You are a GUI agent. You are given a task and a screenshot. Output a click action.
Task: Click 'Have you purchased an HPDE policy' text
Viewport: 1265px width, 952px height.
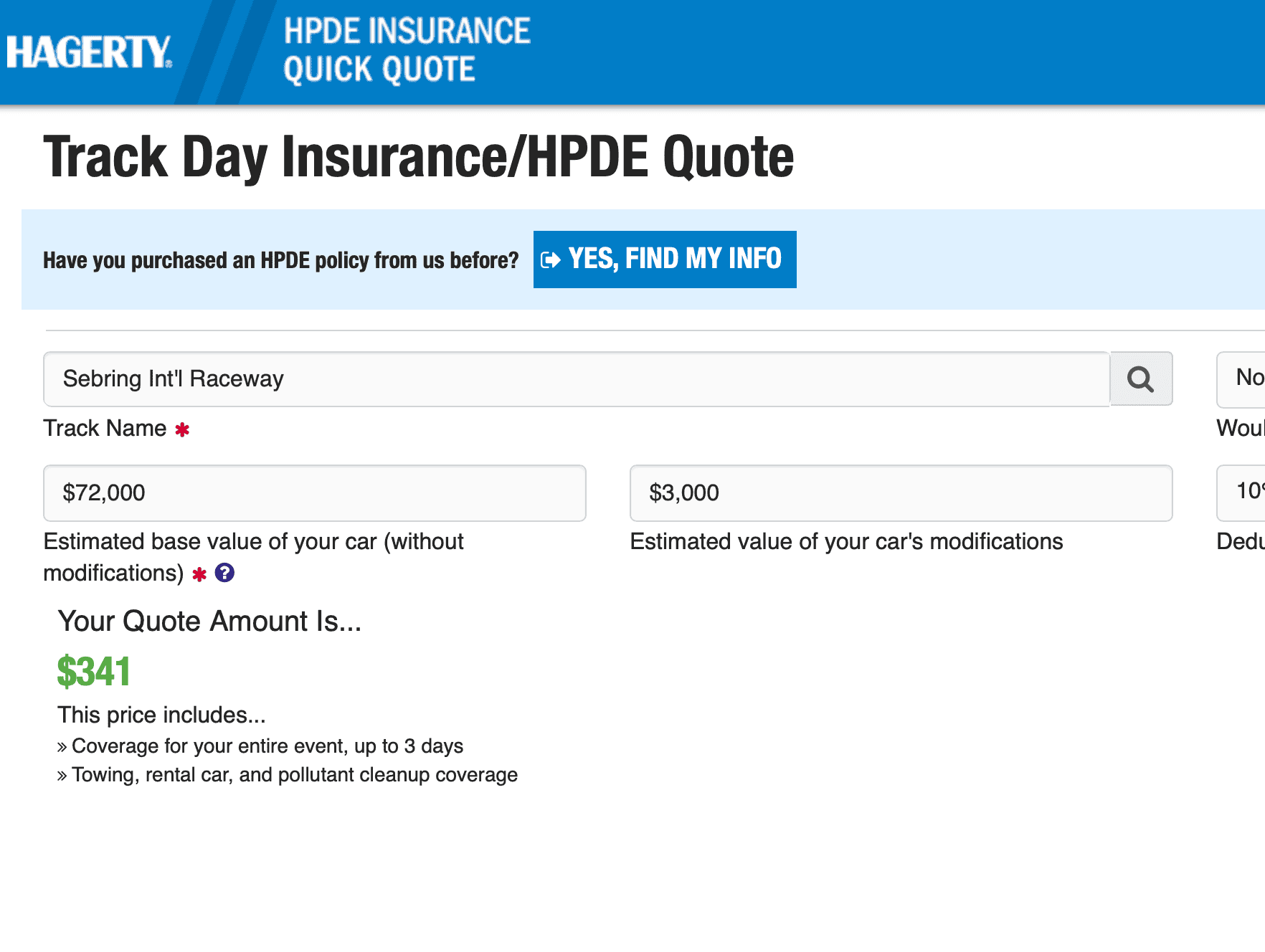point(281,260)
